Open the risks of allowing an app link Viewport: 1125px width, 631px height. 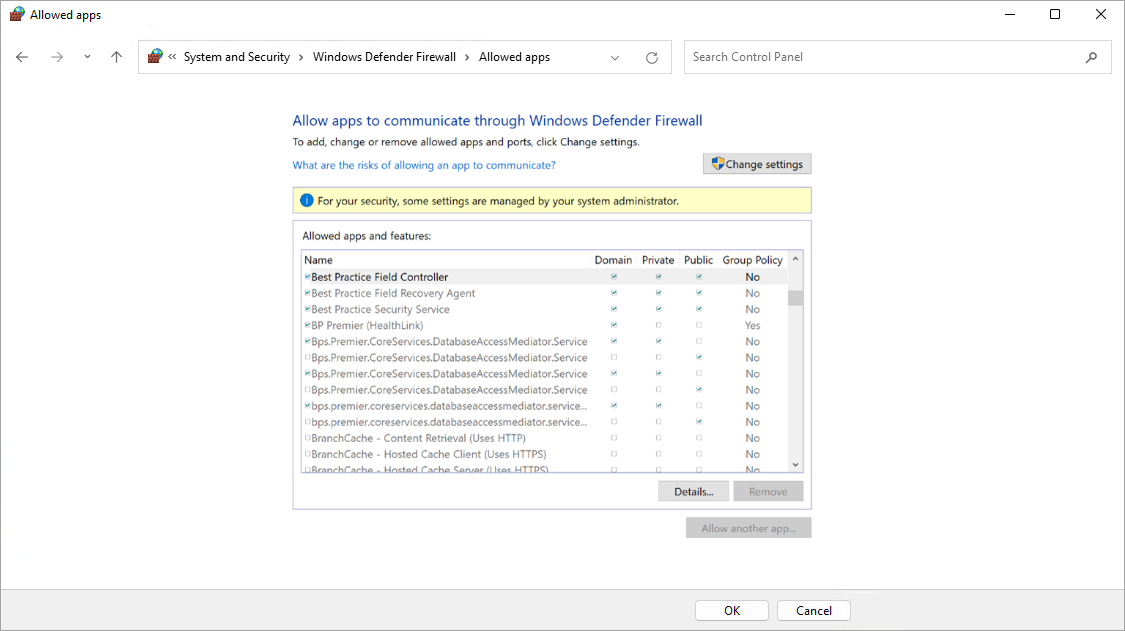(x=424, y=165)
